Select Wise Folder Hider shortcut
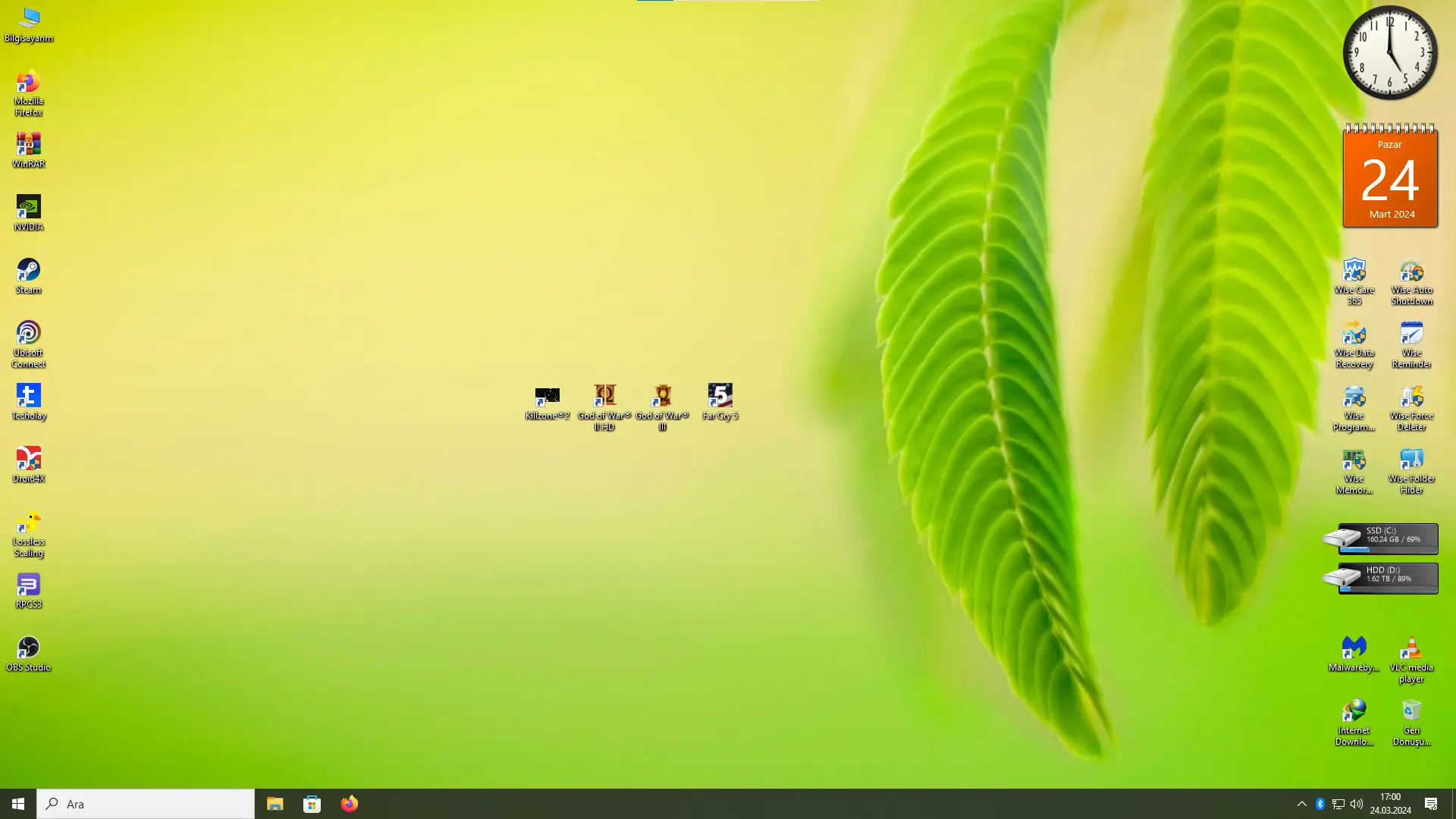Image resolution: width=1456 pixels, height=819 pixels. point(1412,471)
